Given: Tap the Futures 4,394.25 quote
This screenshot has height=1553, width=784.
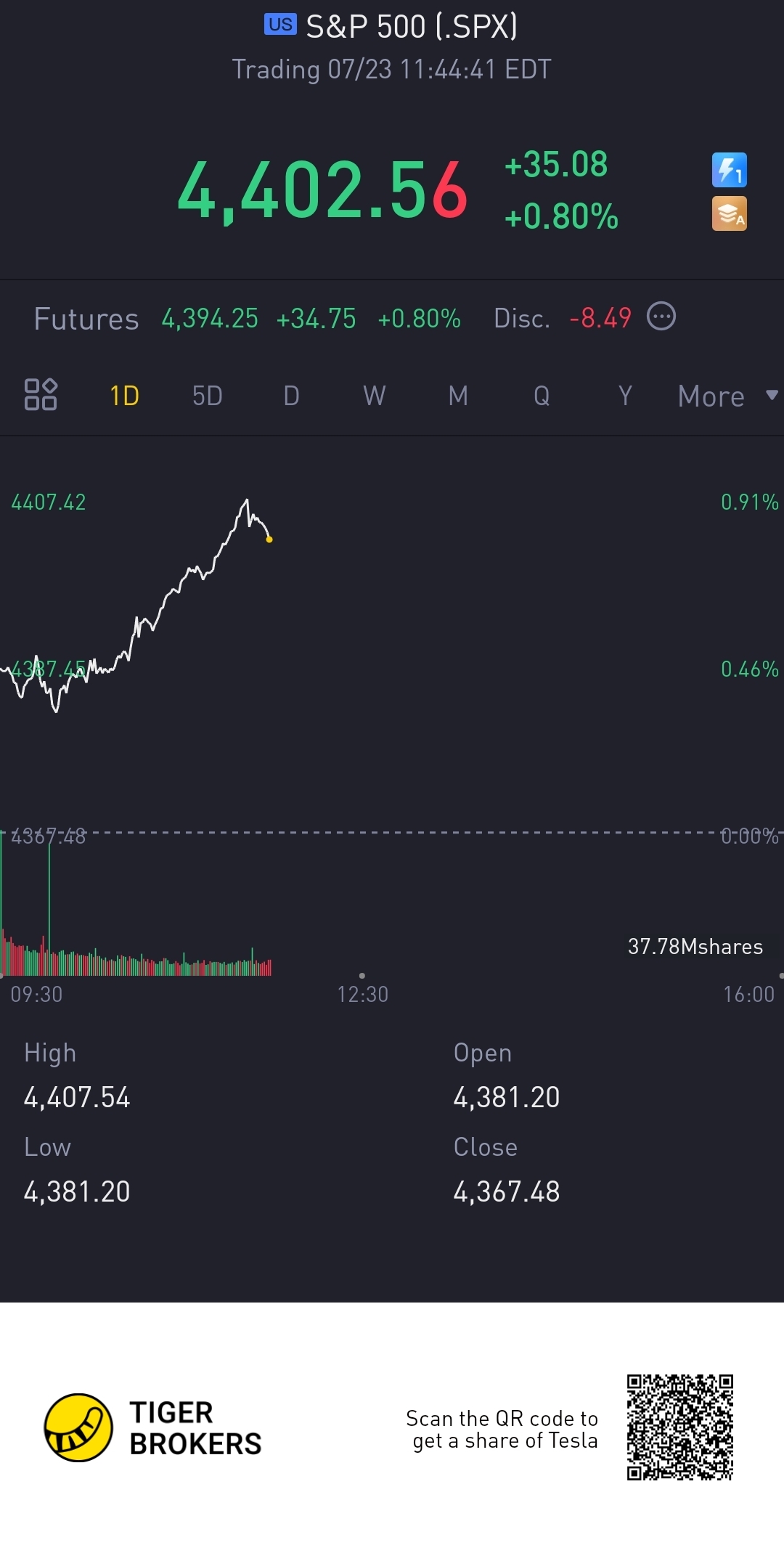Looking at the screenshot, I should pos(210,318).
